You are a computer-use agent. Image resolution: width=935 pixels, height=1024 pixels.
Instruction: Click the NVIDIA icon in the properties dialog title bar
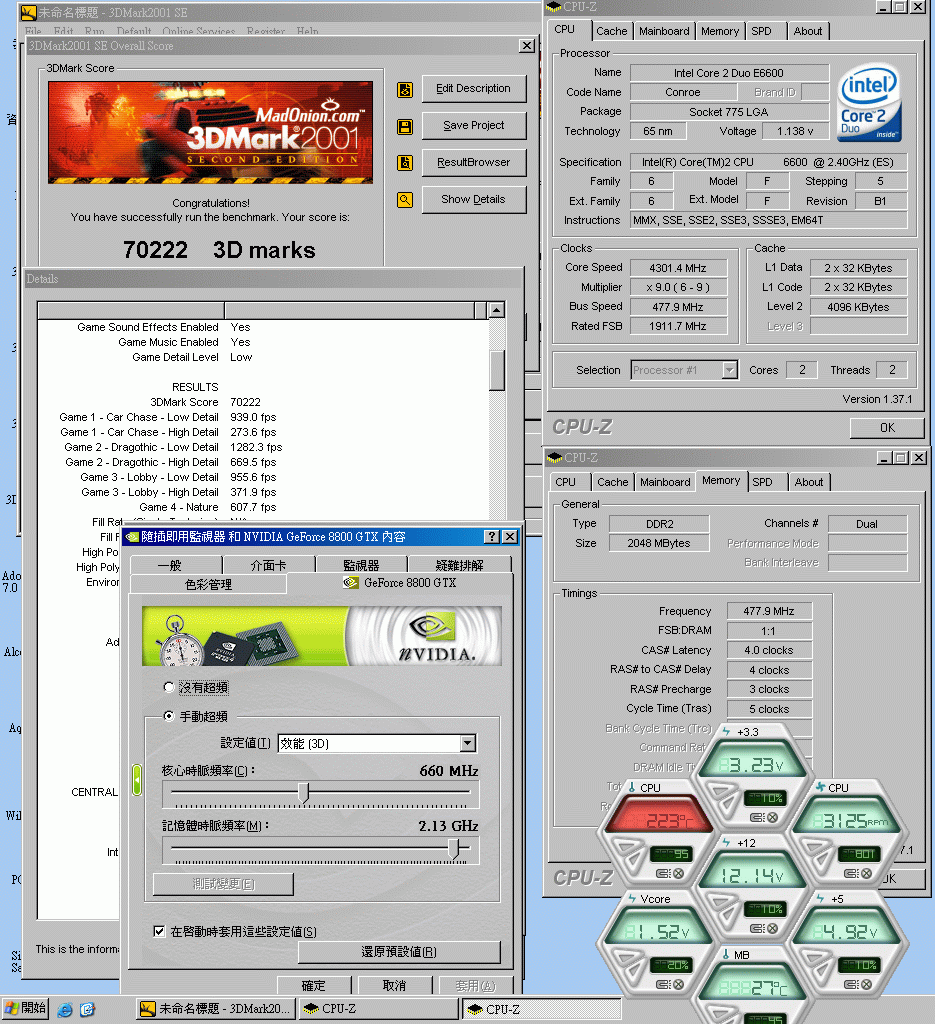tap(132, 537)
